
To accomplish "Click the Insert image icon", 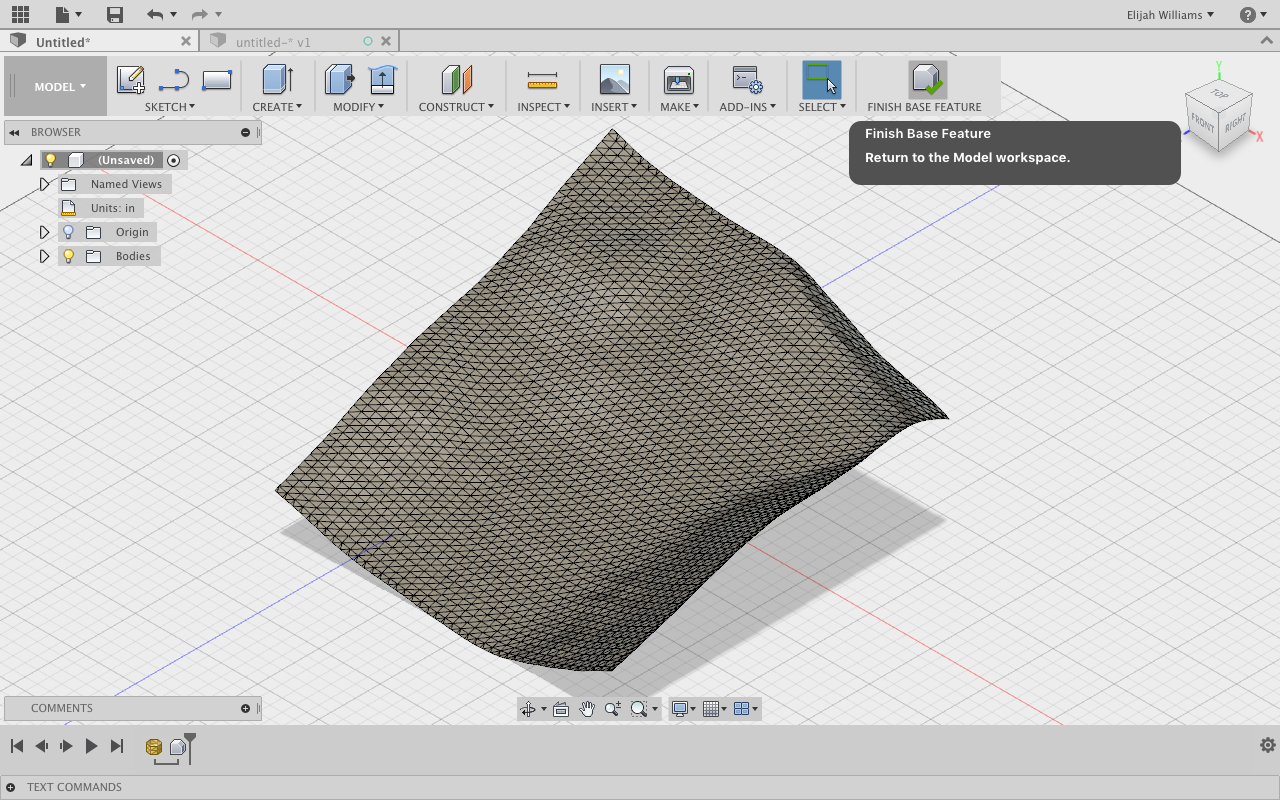I will point(614,80).
